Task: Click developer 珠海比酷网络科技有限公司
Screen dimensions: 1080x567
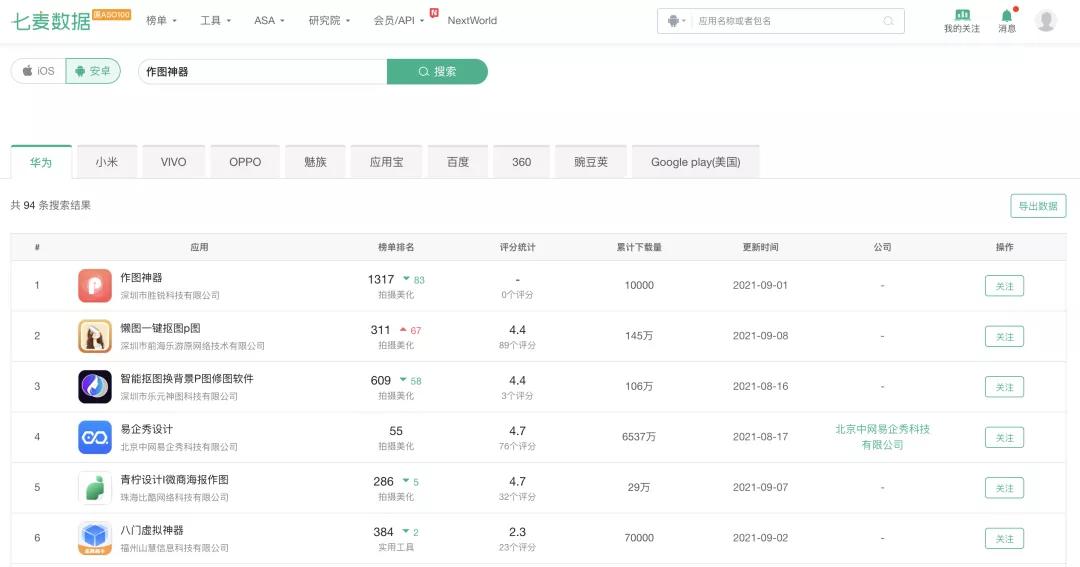Action: click(x=174, y=497)
